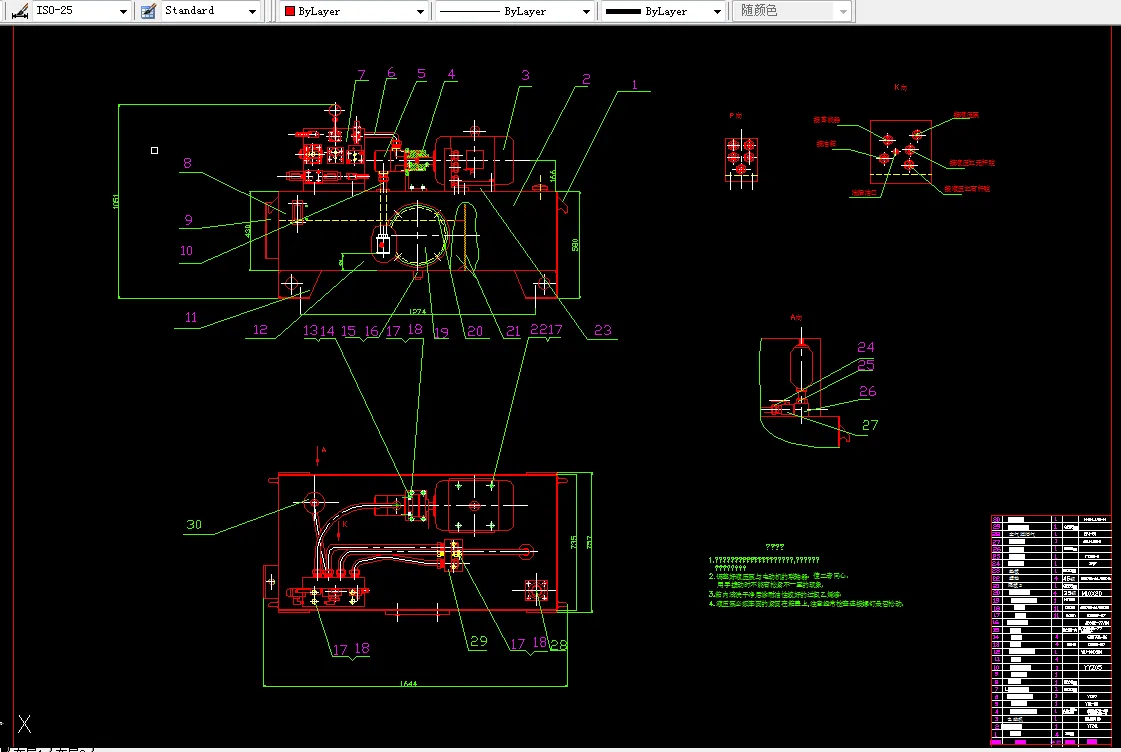Open the ISO-25 dimension style dropdown
The height and width of the screenshot is (752, 1121).
click(x=82, y=11)
